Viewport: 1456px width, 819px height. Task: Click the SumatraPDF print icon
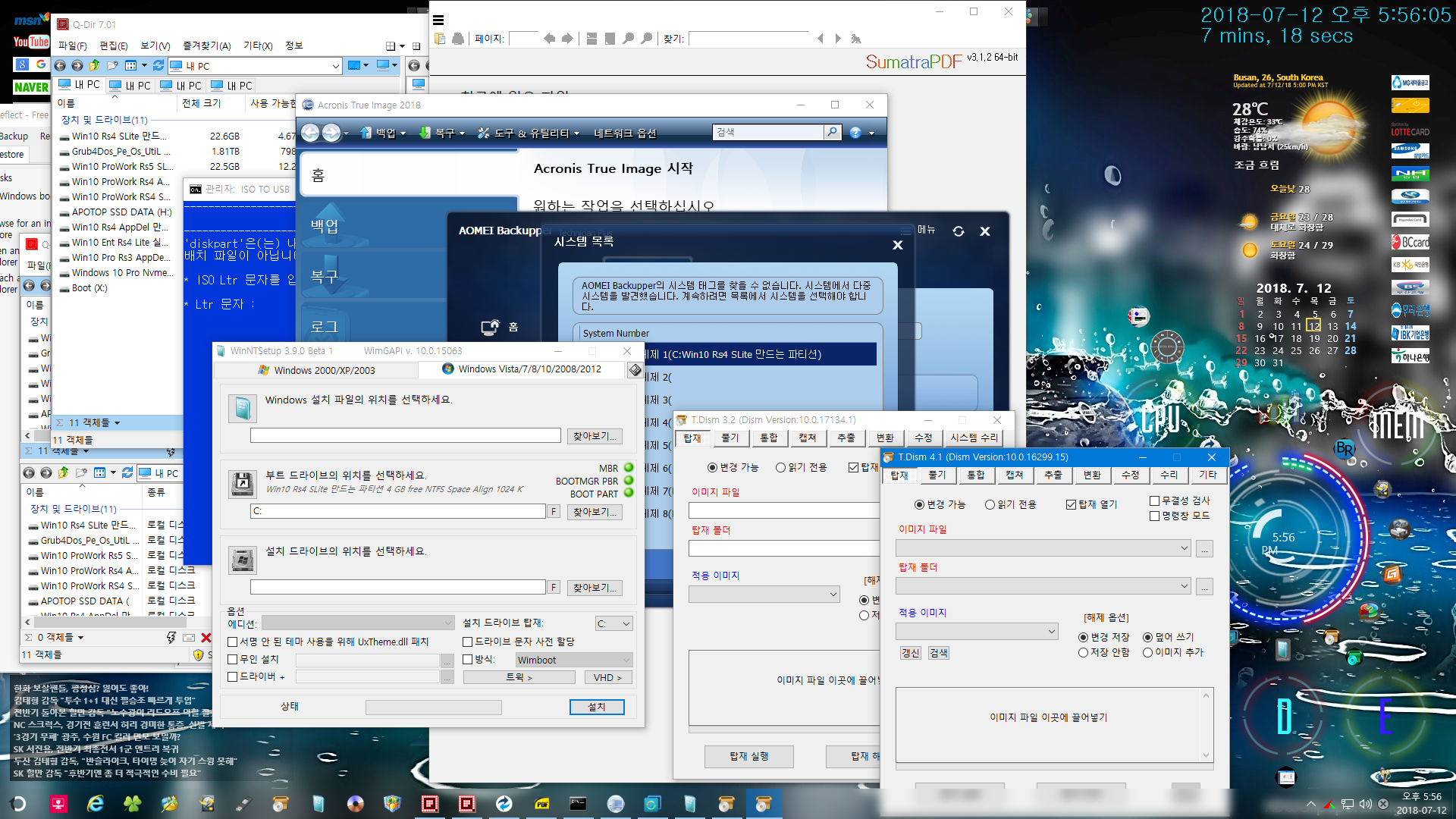pos(458,39)
